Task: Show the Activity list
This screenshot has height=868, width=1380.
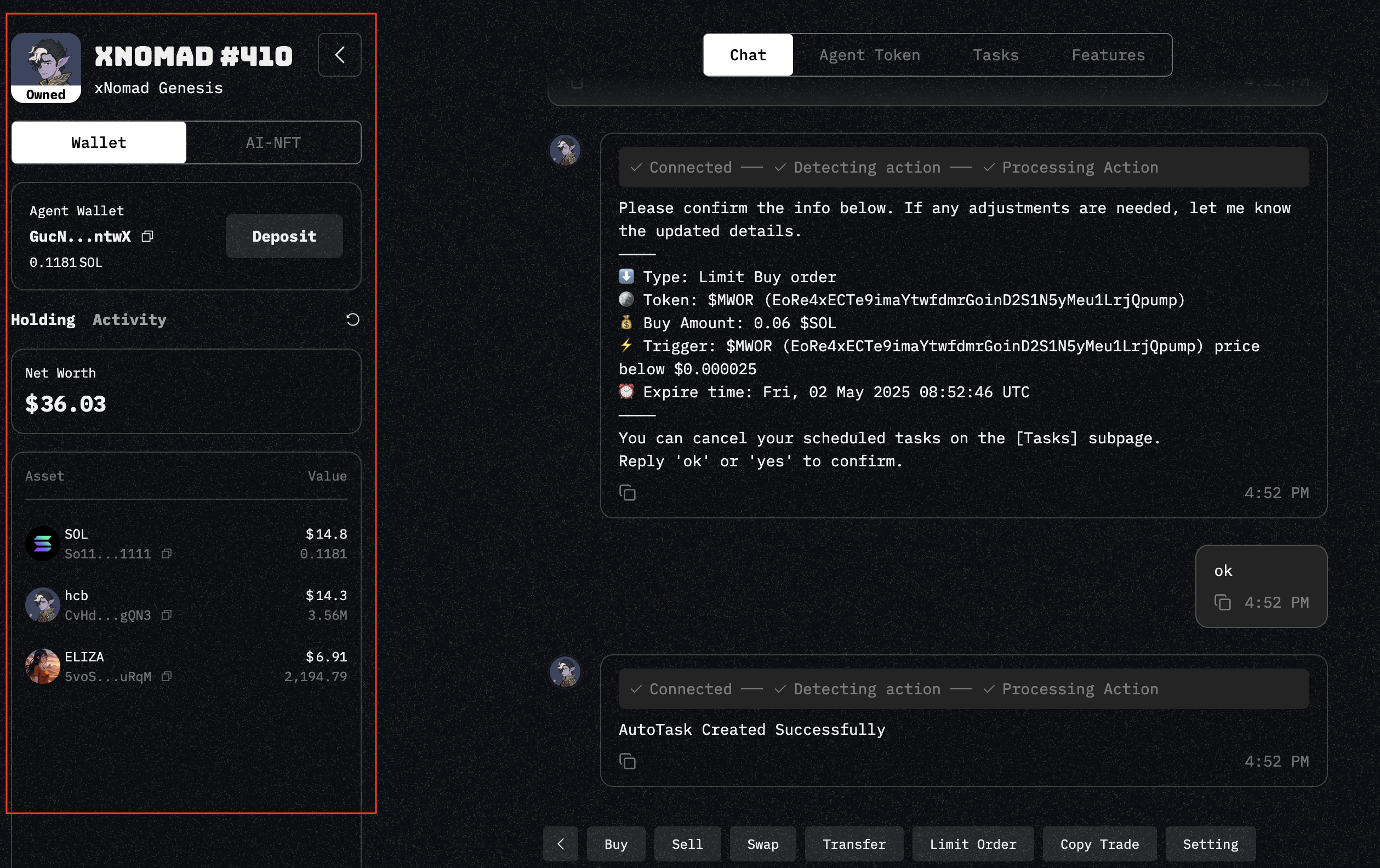Action: click(129, 319)
